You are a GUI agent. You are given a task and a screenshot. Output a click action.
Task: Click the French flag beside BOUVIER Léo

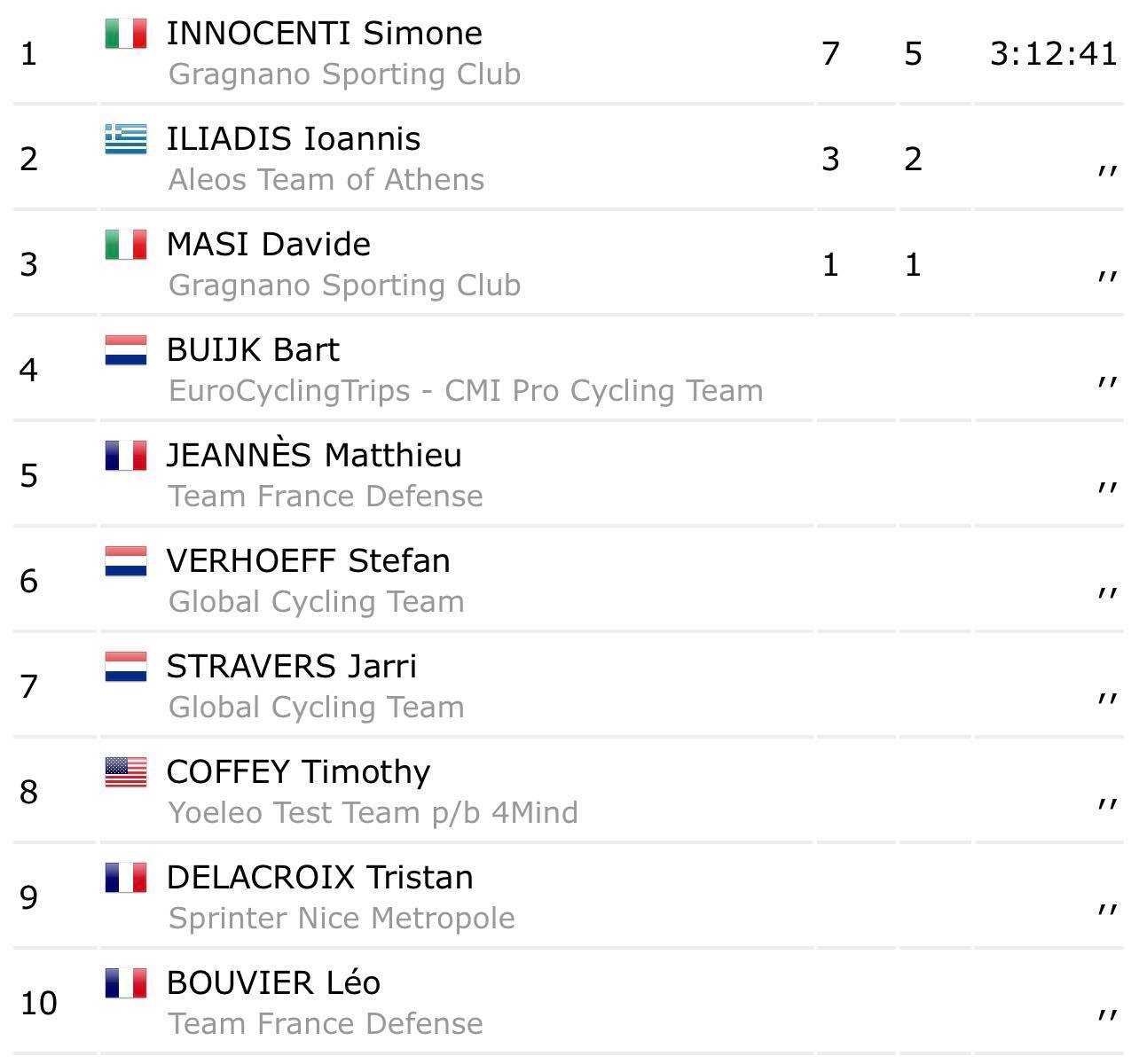pyautogui.click(x=125, y=983)
